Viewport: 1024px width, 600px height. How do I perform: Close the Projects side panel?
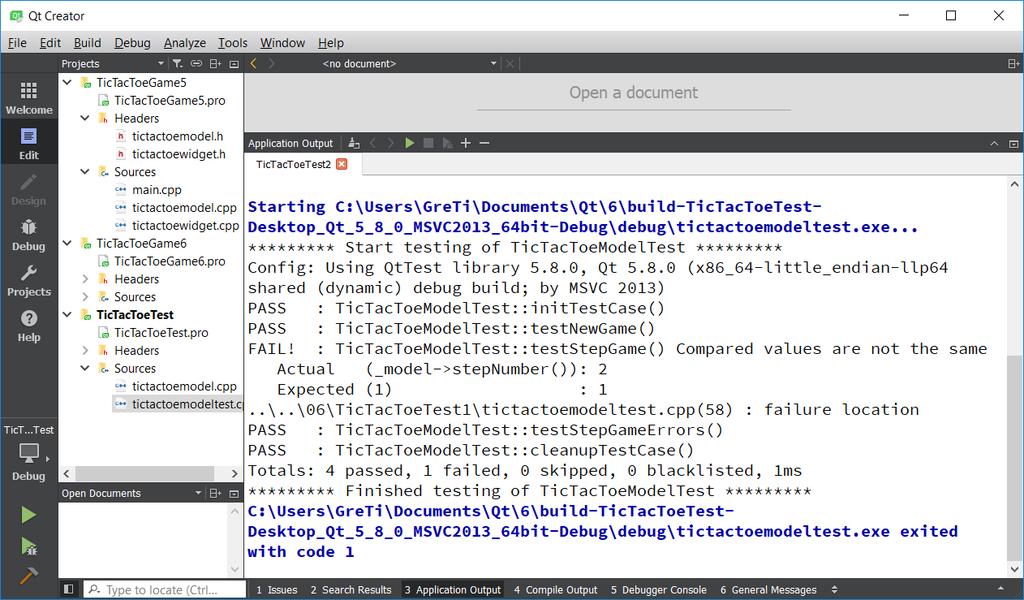234,63
